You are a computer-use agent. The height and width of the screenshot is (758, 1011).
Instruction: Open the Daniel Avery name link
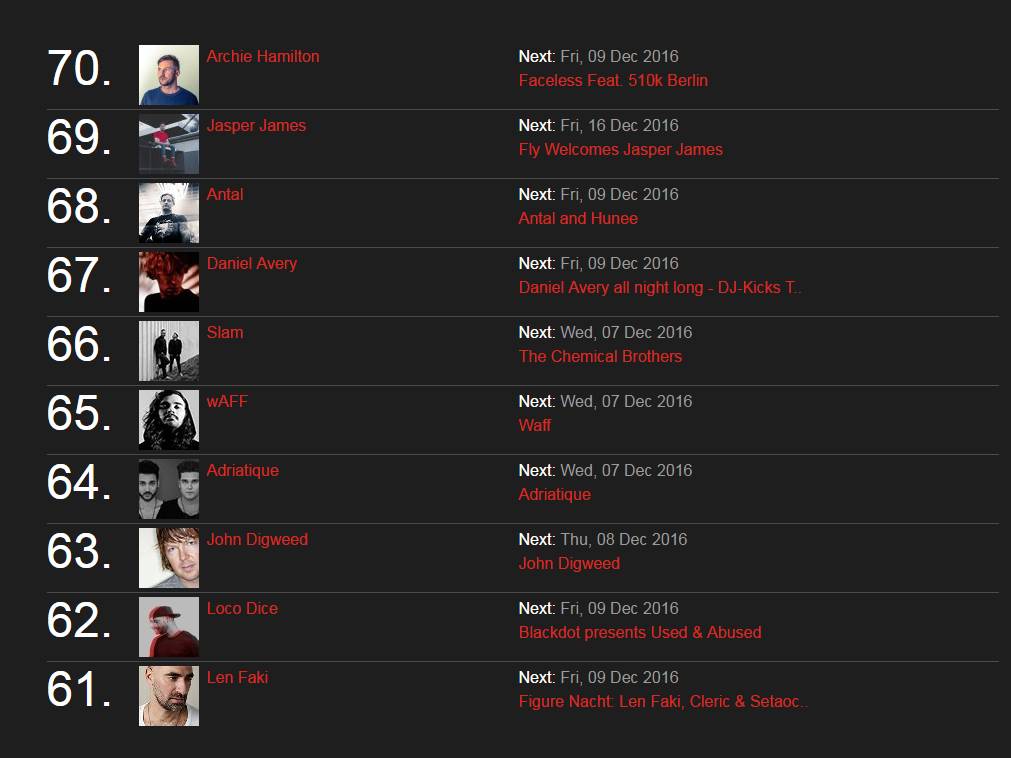coord(252,264)
